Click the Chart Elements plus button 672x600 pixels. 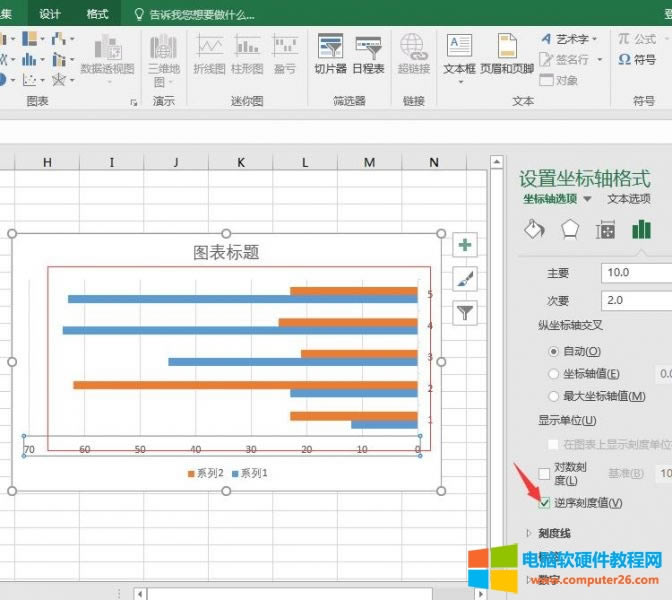(x=465, y=245)
